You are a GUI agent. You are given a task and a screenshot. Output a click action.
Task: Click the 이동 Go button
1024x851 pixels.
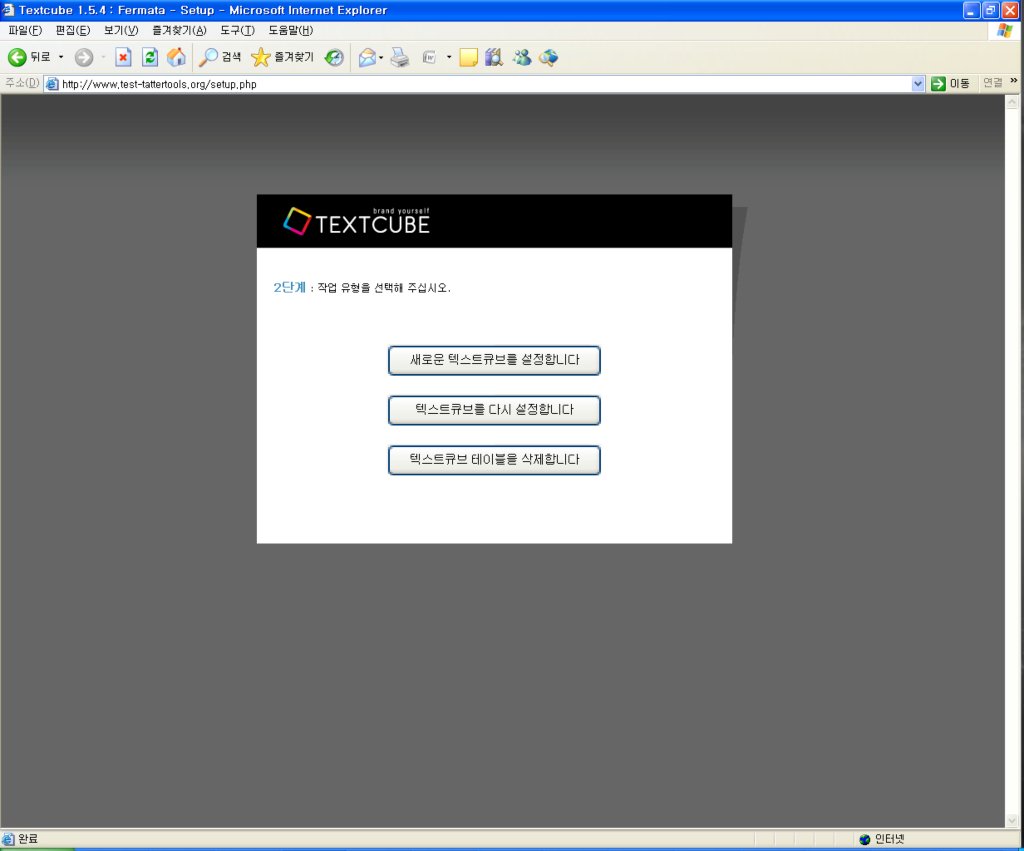[x=950, y=84]
